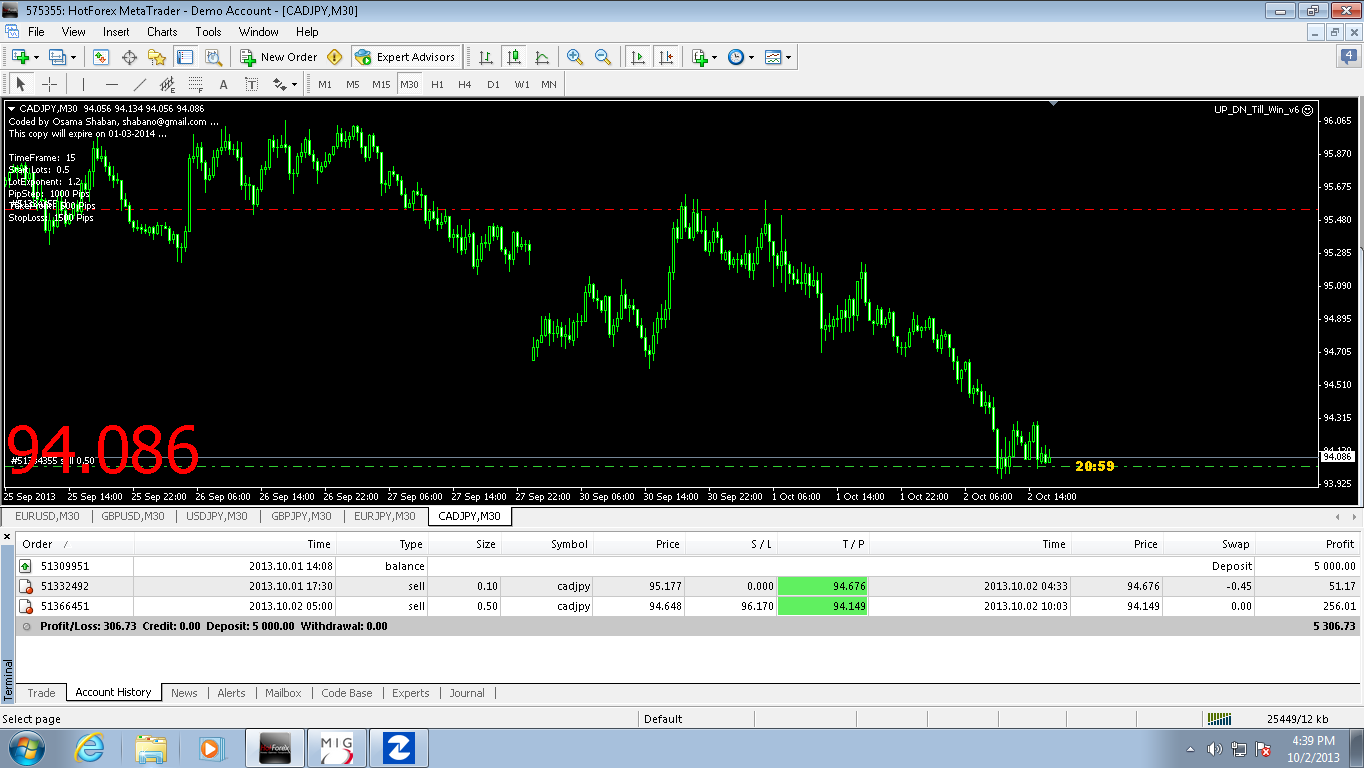The width and height of the screenshot is (1364, 768).
Task: Click the yellow diamond MetaEditor icon
Action: pyautogui.click(x=335, y=57)
